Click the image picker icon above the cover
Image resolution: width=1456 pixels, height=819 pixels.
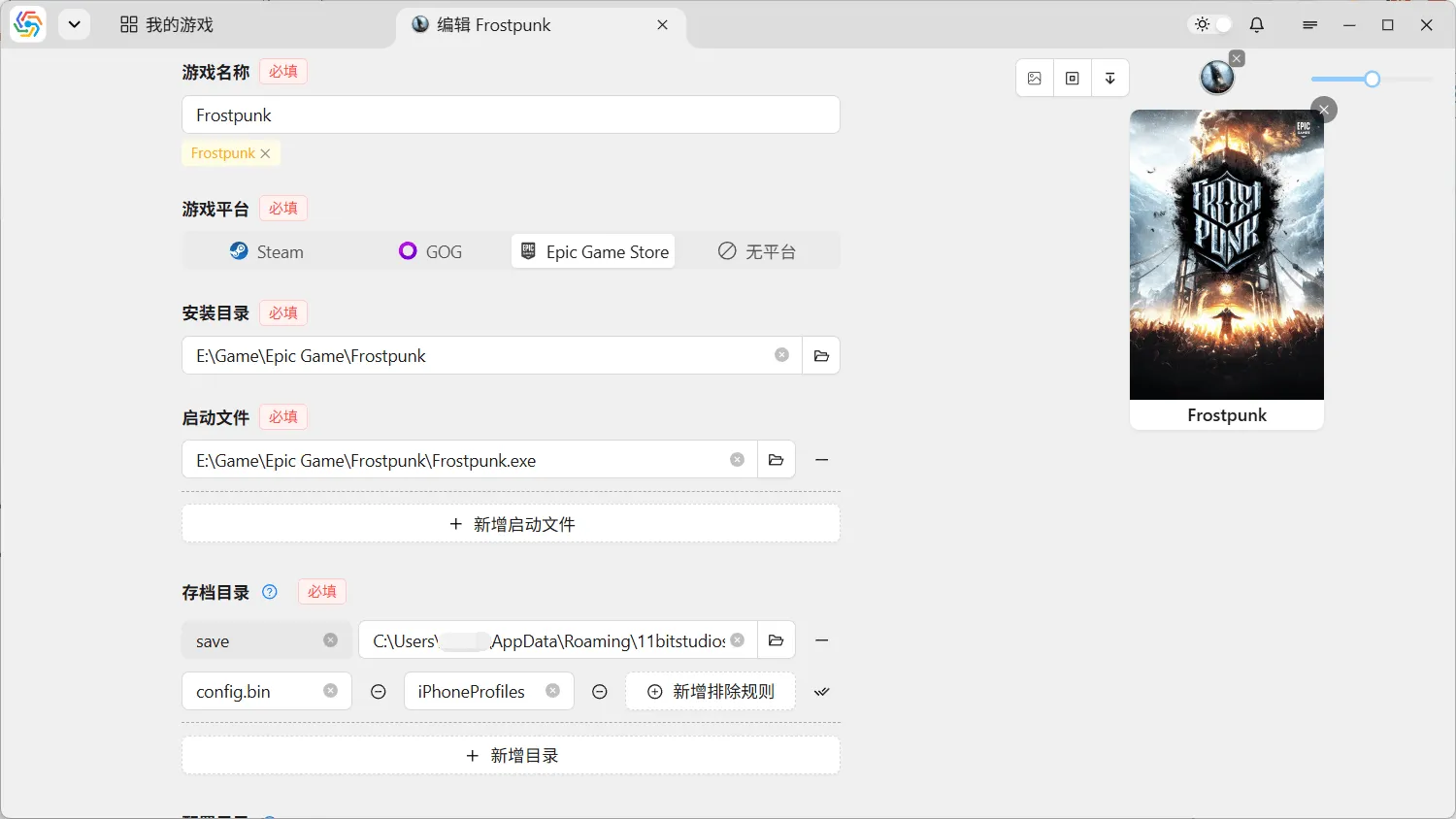pyautogui.click(x=1035, y=79)
